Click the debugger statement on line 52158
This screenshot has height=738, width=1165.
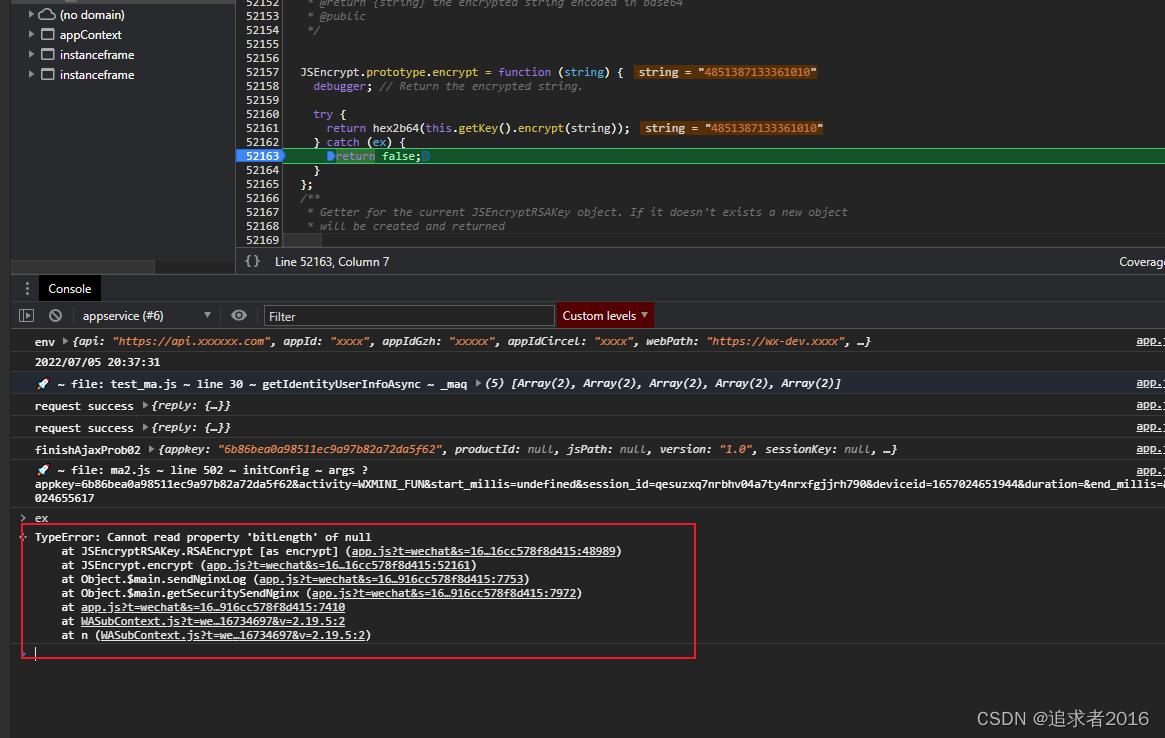tap(340, 86)
